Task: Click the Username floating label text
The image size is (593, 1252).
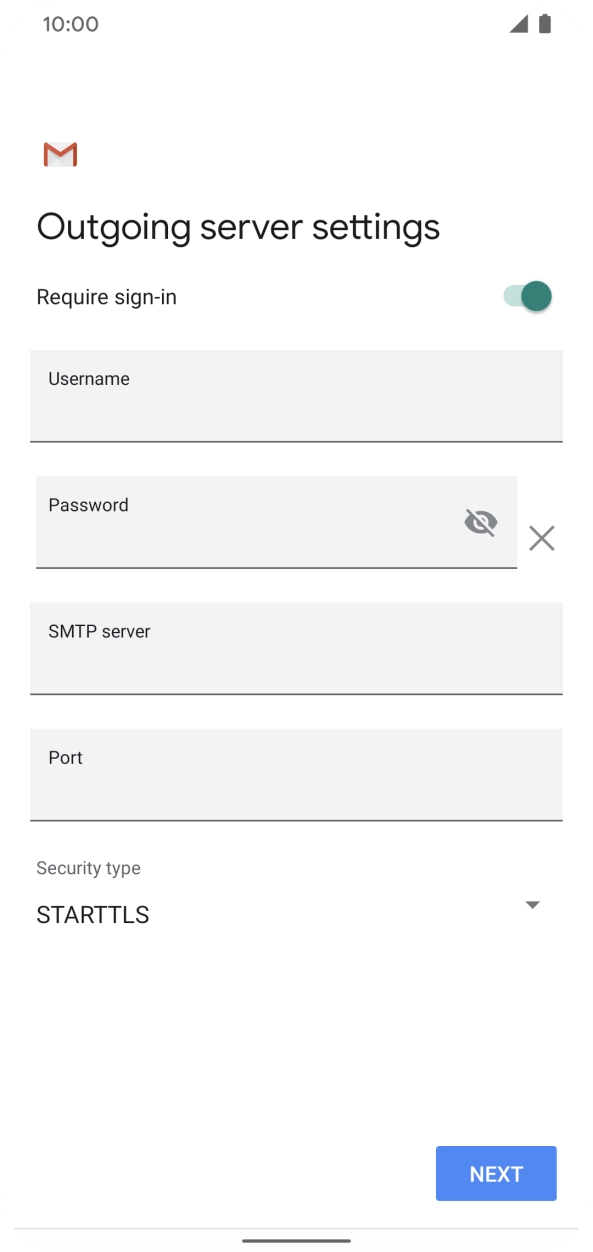Action: (x=89, y=379)
